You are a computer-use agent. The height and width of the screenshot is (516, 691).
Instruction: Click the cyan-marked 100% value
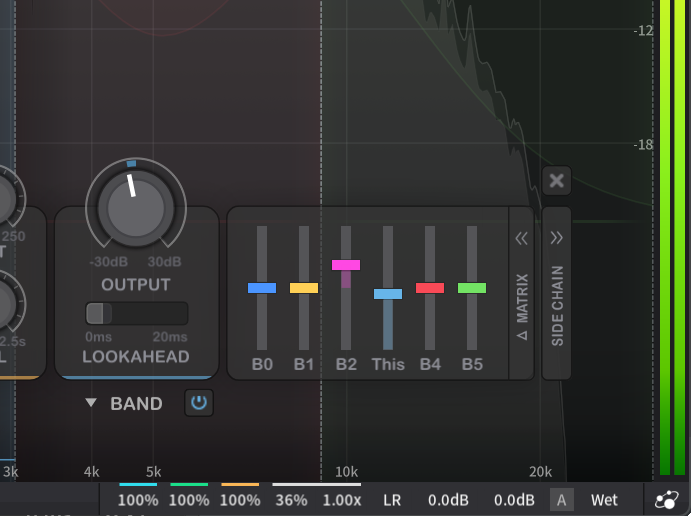click(138, 500)
